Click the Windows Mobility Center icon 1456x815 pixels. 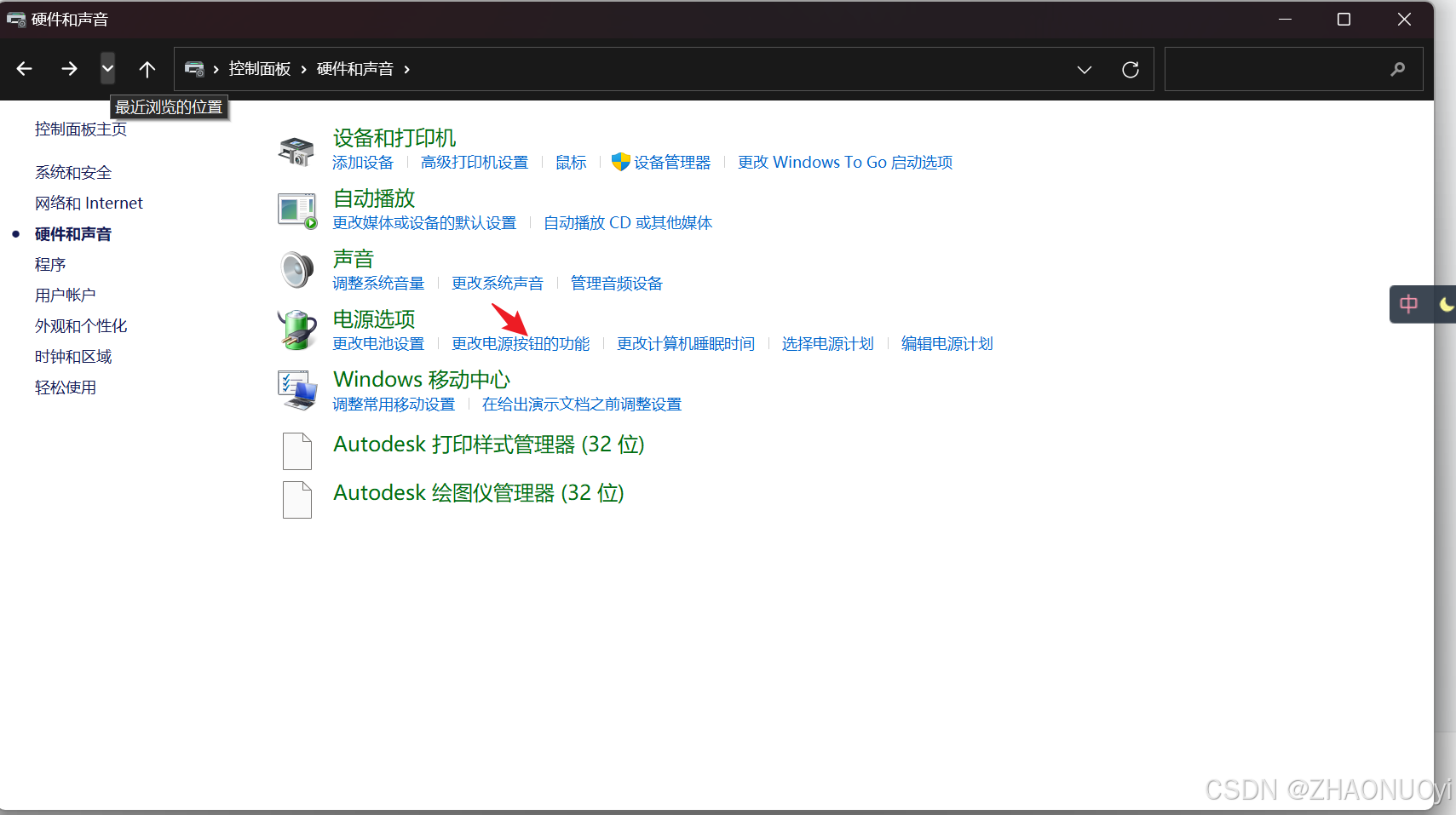[297, 389]
